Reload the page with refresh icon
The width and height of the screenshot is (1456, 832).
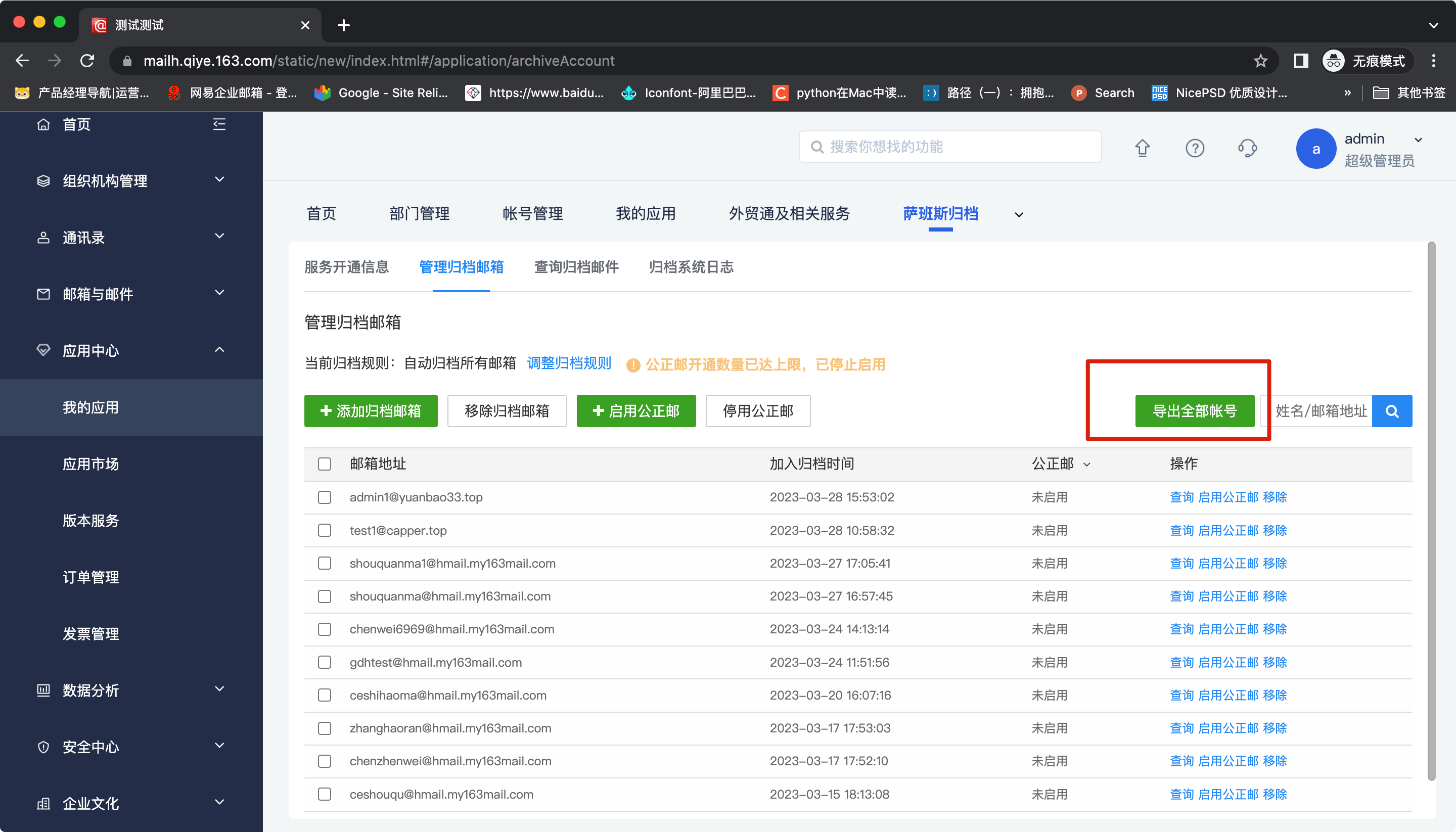87,61
